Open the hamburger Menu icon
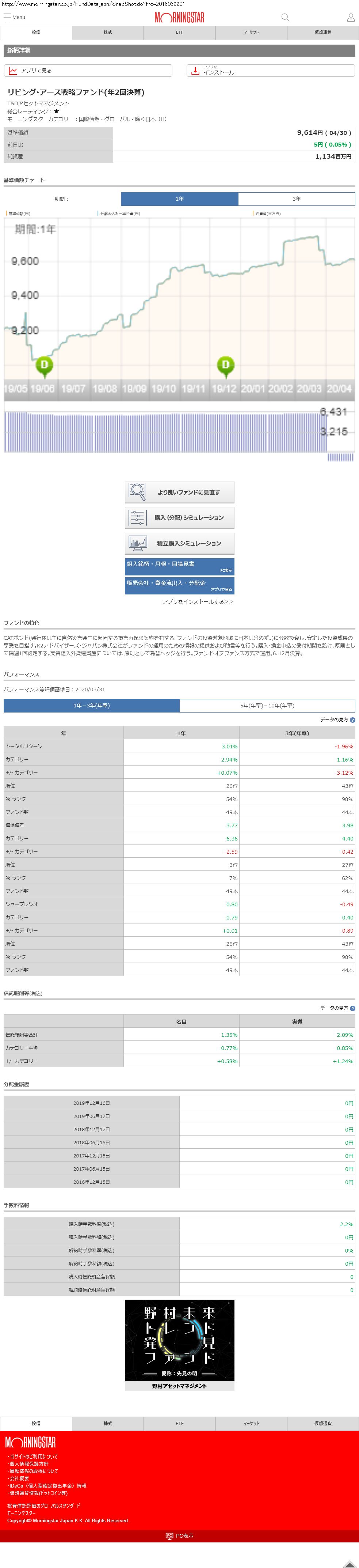The height and width of the screenshot is (1568, 359). pos(8,17)
